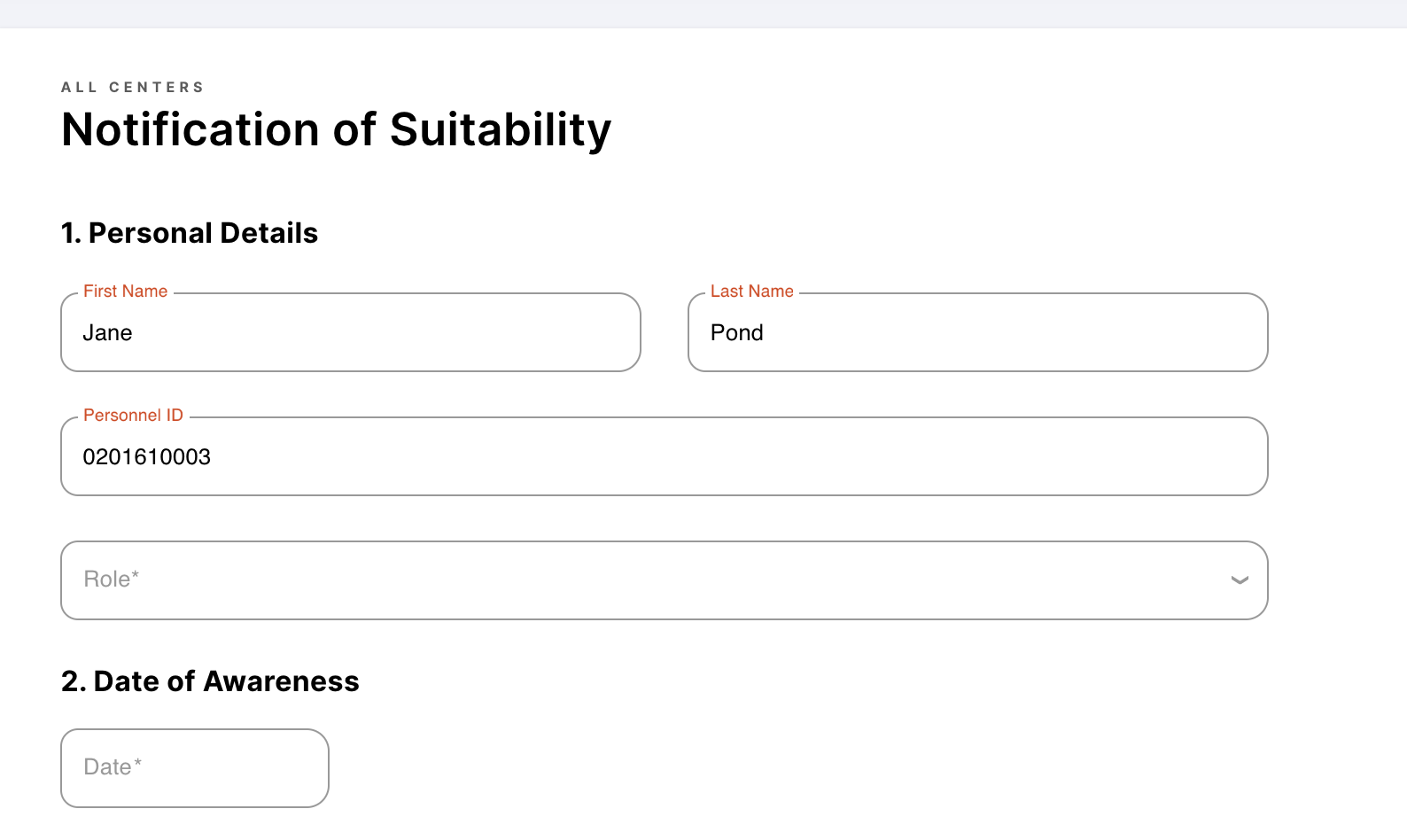Viewport: 1407px width, 840px height.
Task: Click the "Personnel ID" floating label
Action: click(x=133, y=416)
